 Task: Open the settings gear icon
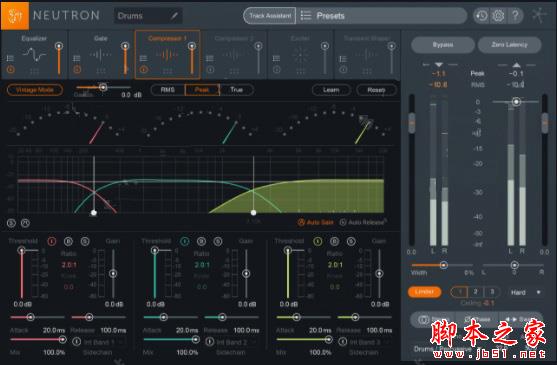point(498,16)
